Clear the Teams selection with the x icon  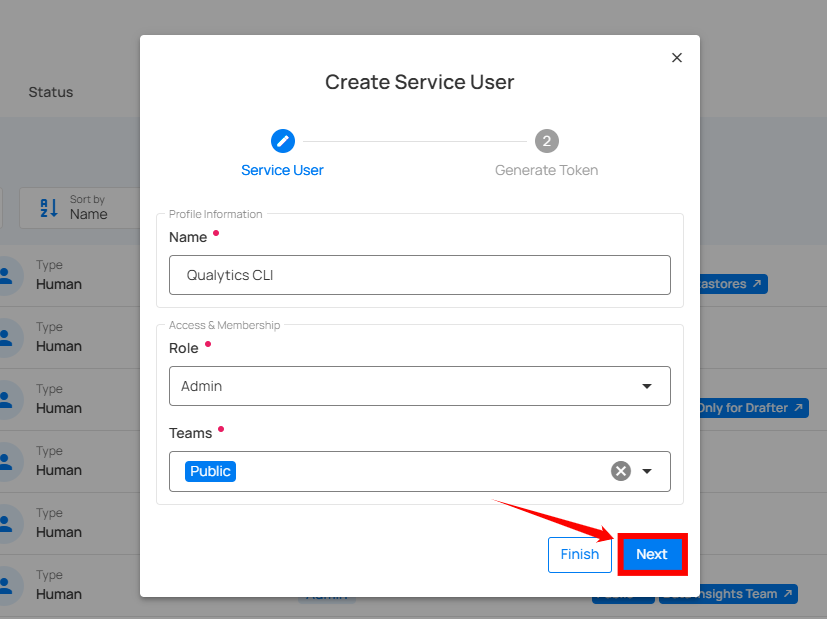(x=621, y=471)
